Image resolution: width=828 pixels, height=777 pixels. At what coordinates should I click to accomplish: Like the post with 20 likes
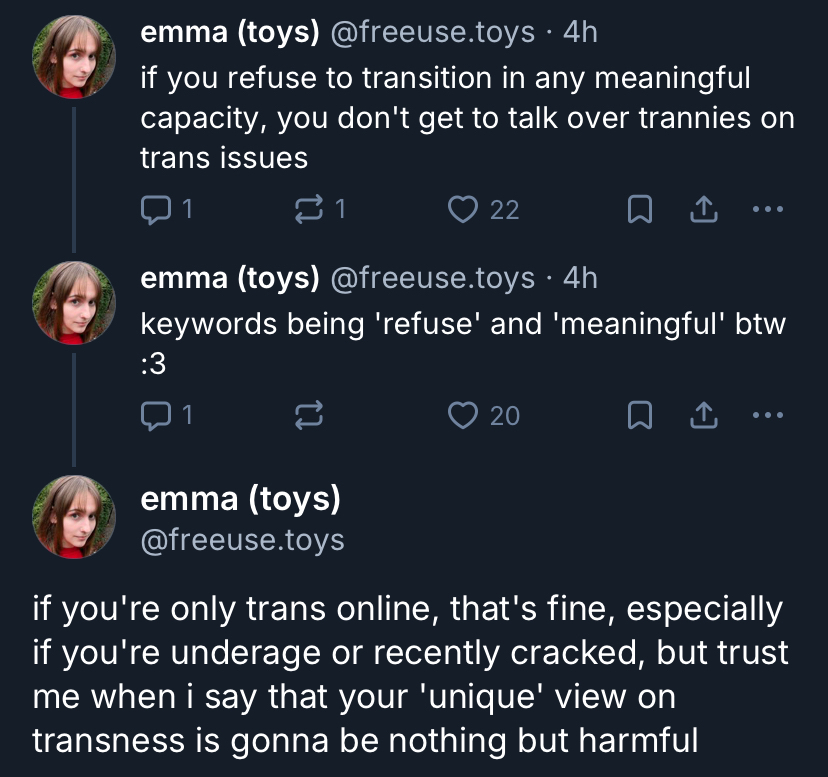tap(461, 414)
